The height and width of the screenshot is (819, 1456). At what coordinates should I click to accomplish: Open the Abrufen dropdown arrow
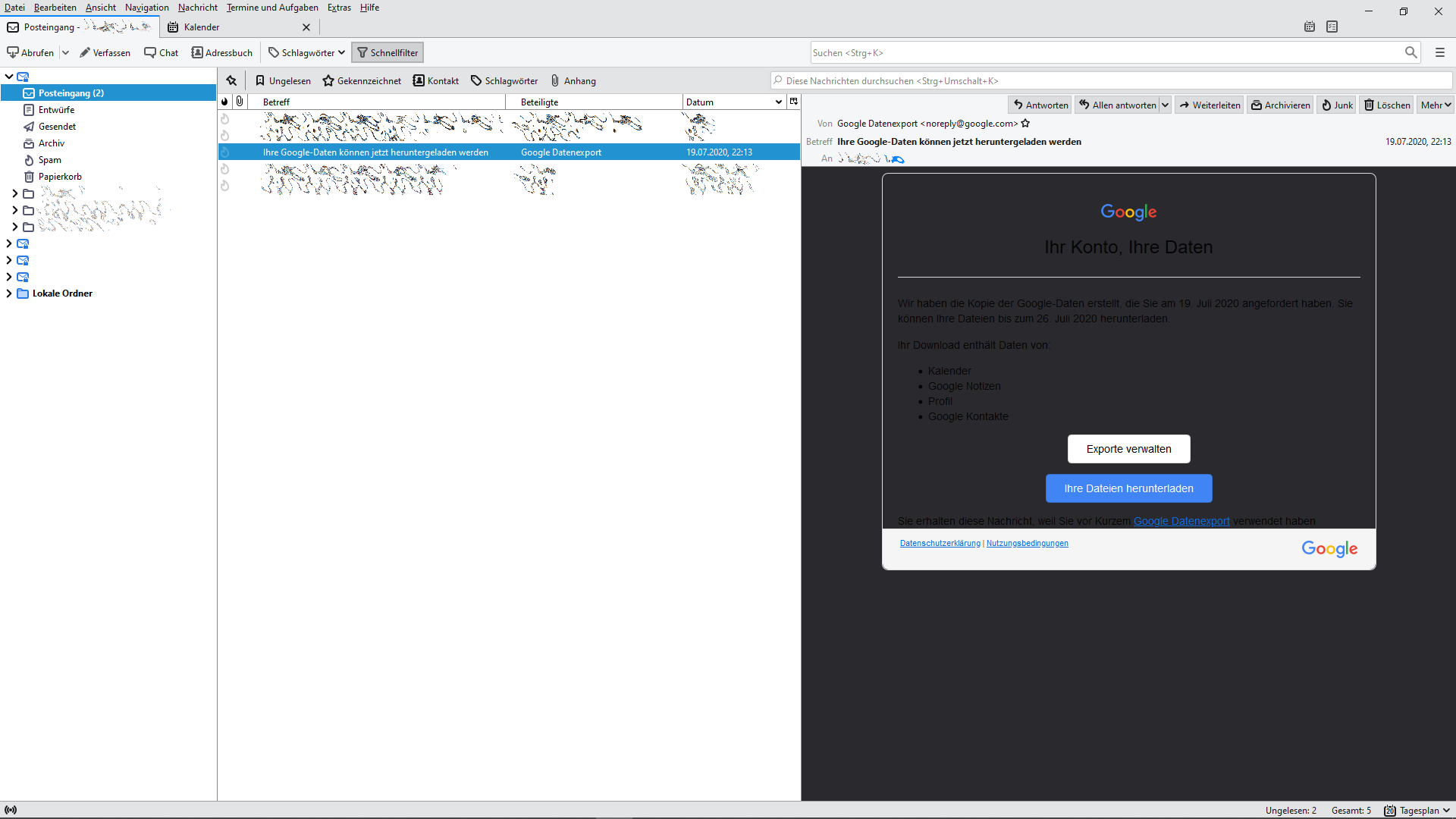pos(65,53)
